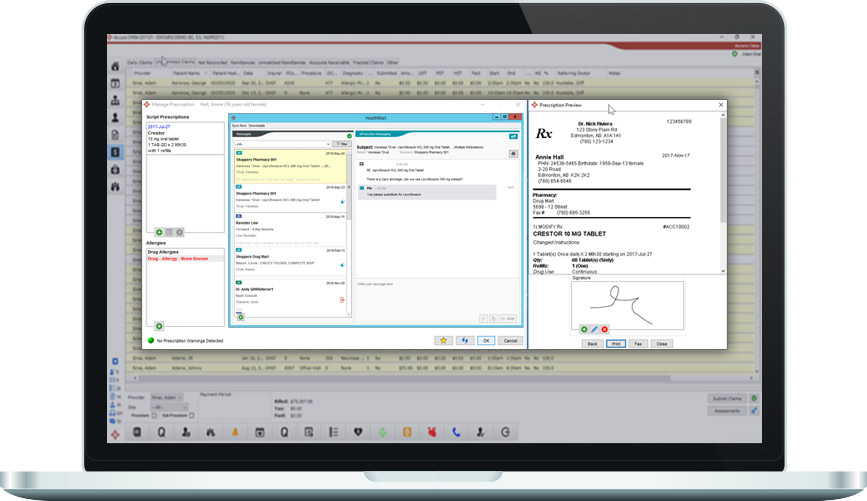Open the organization chart sidebar icon

pyautogui.click(x=115, y=101)
